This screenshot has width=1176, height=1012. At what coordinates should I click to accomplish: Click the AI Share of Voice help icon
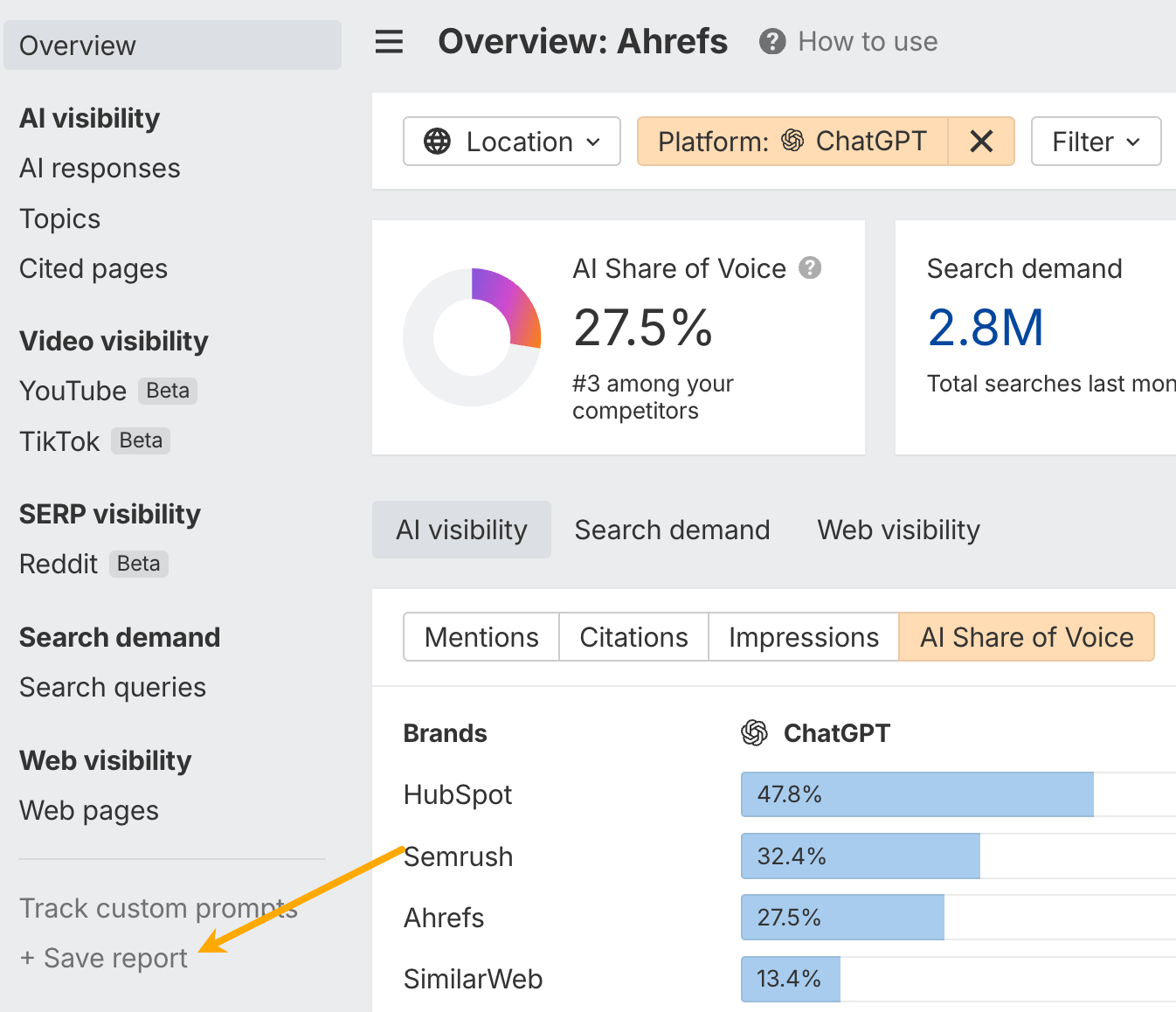(810, 267)
